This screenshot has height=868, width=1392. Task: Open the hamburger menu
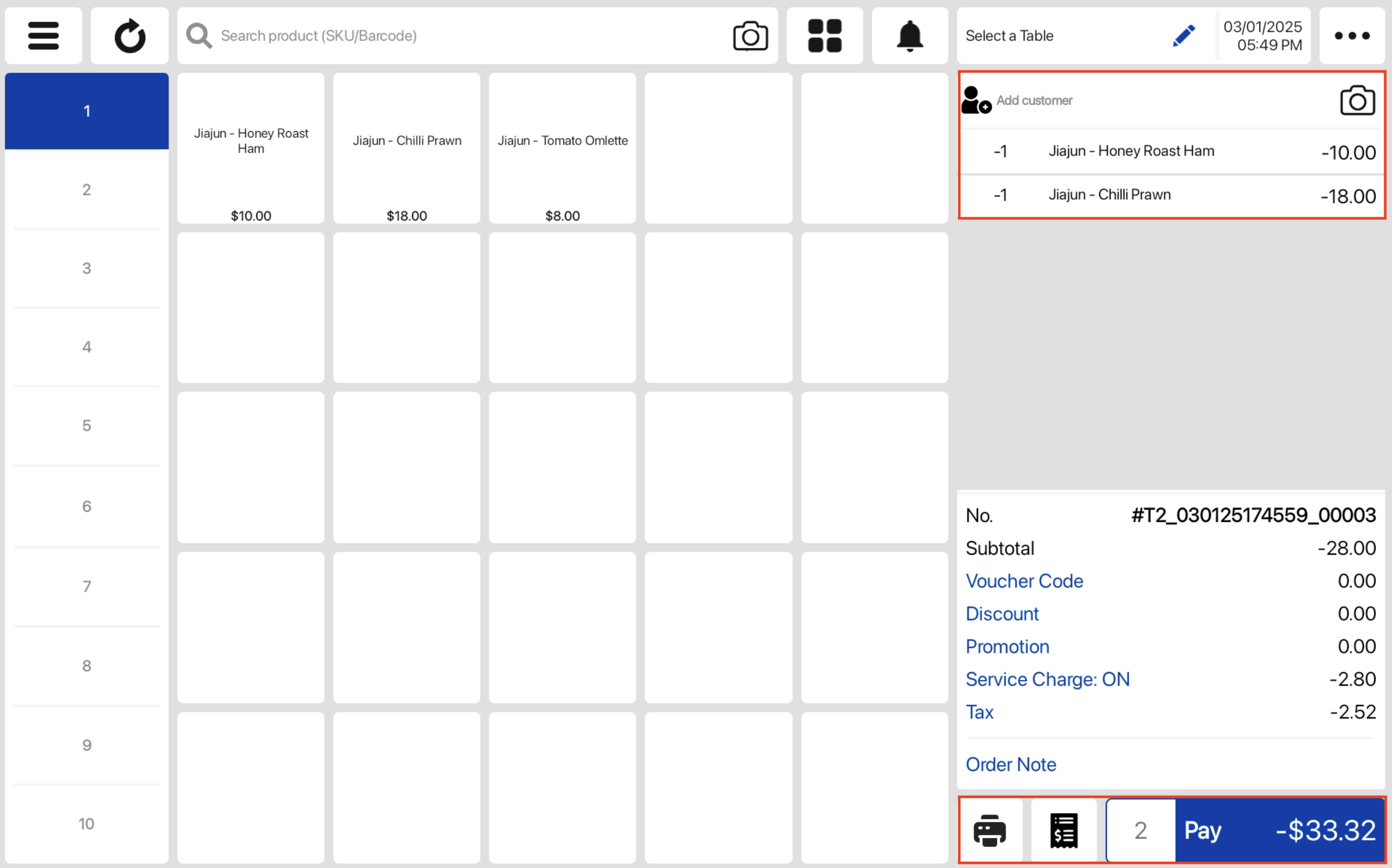(x=43, y=36)
